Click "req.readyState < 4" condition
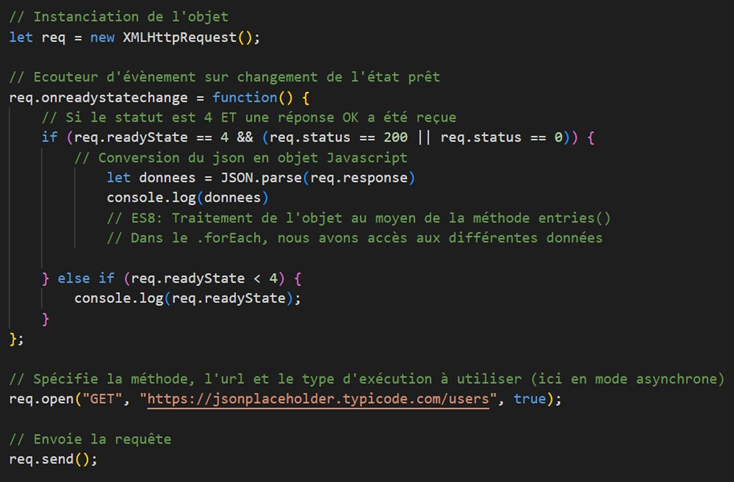Viewport: 734px width, 482px height. [205, 278]
